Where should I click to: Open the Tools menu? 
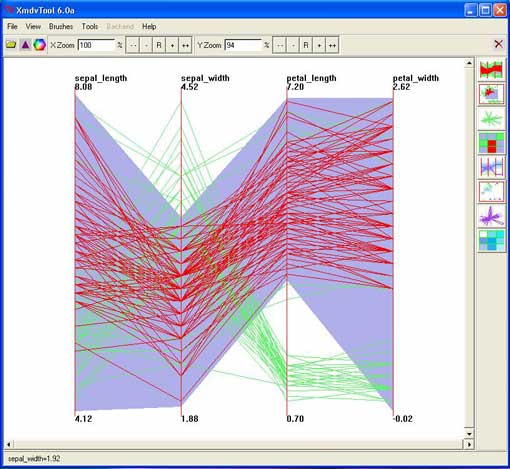90,26
